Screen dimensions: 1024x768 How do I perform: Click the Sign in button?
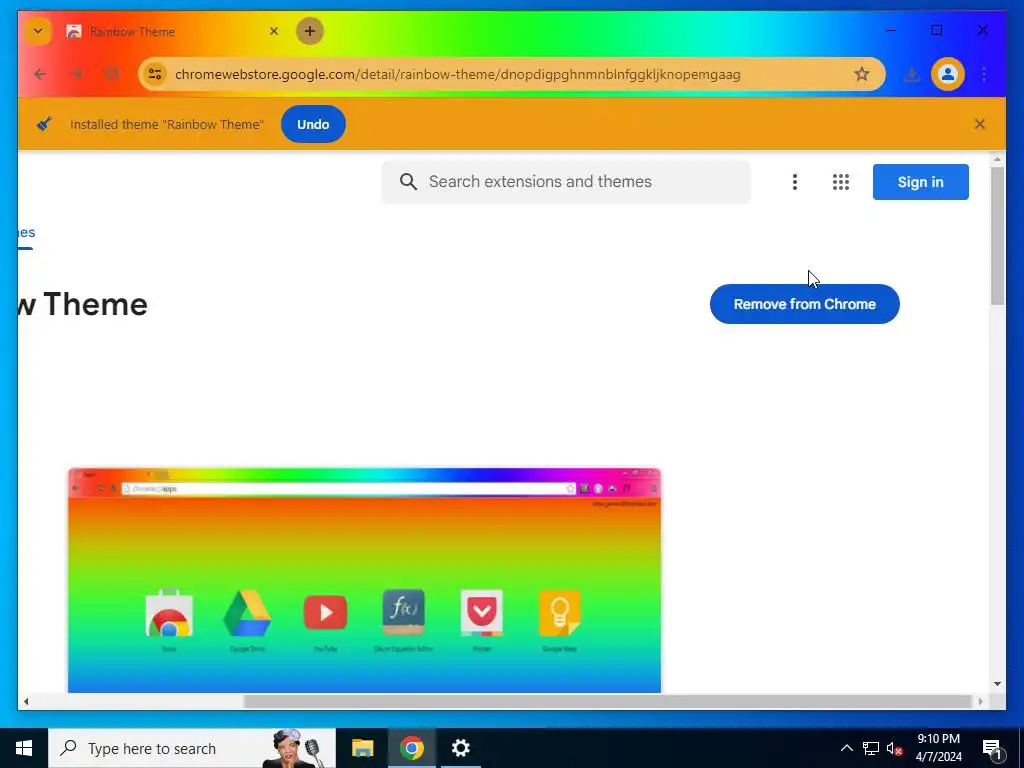tap(920, 182)
